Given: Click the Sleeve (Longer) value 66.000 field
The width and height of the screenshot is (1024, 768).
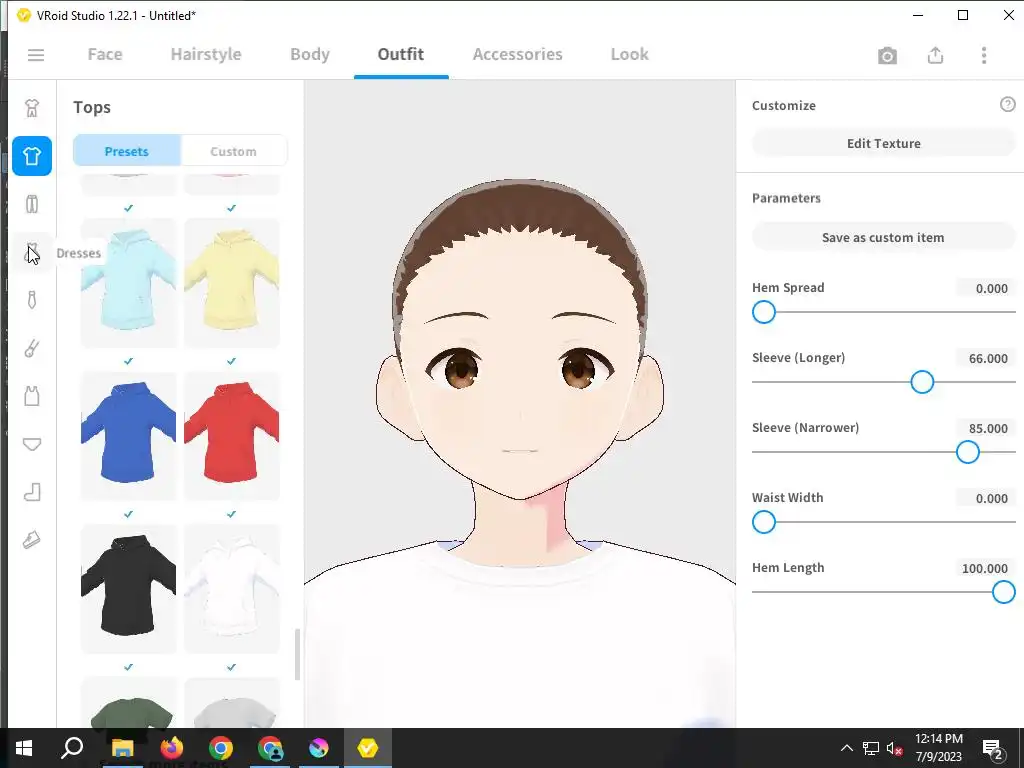Looking at the screenshot, I should pos(986,358).
